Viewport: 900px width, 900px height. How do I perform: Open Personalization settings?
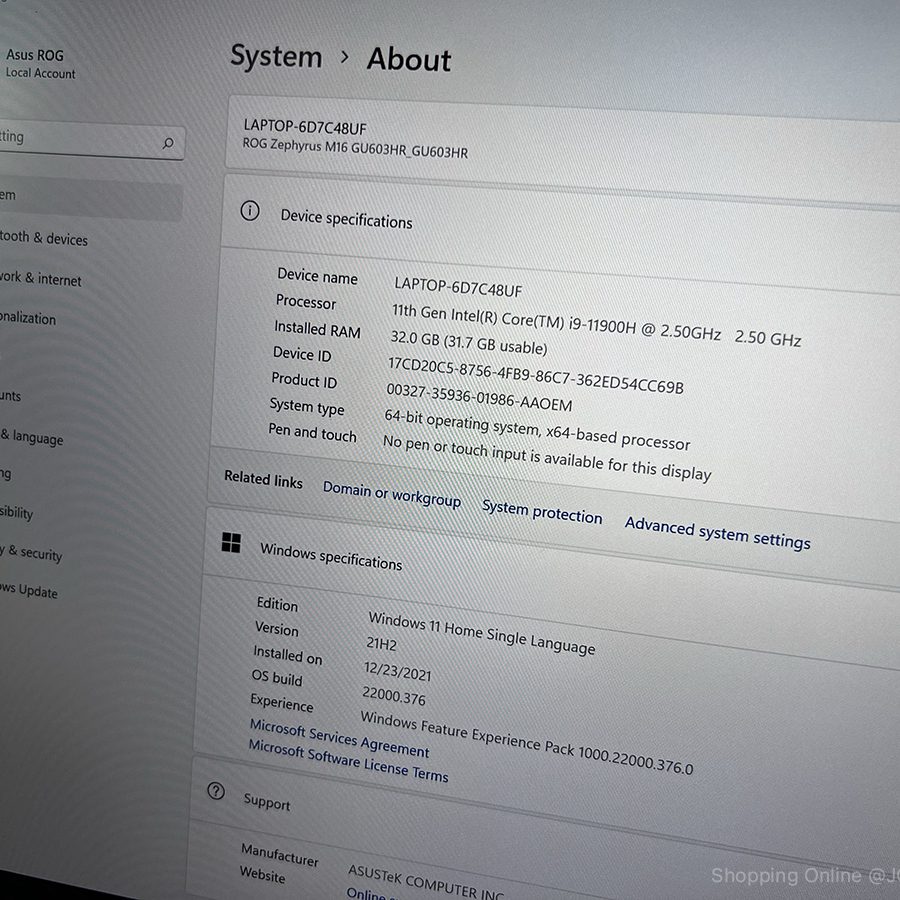point(28,318)
